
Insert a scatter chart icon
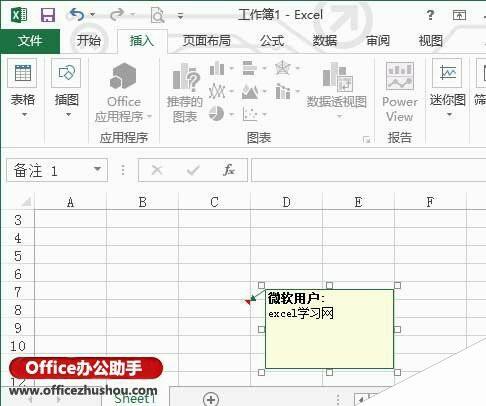point(250,114)
